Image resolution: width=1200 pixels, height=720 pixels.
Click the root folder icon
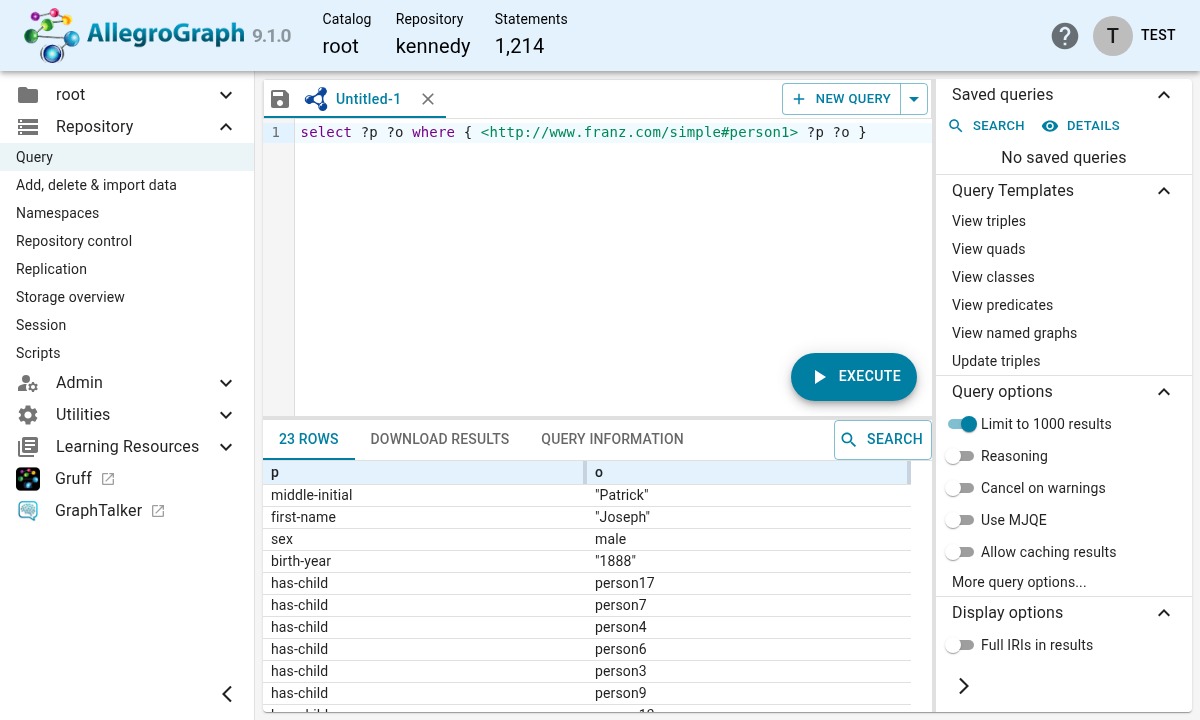[x=28, y=95]
